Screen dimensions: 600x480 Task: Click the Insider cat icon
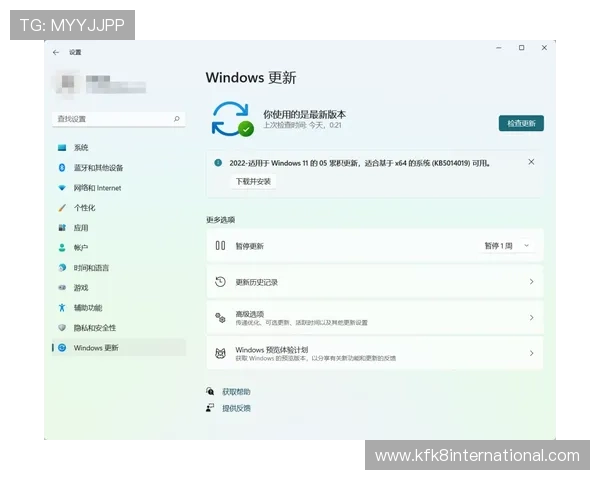(x=220, y=353)
